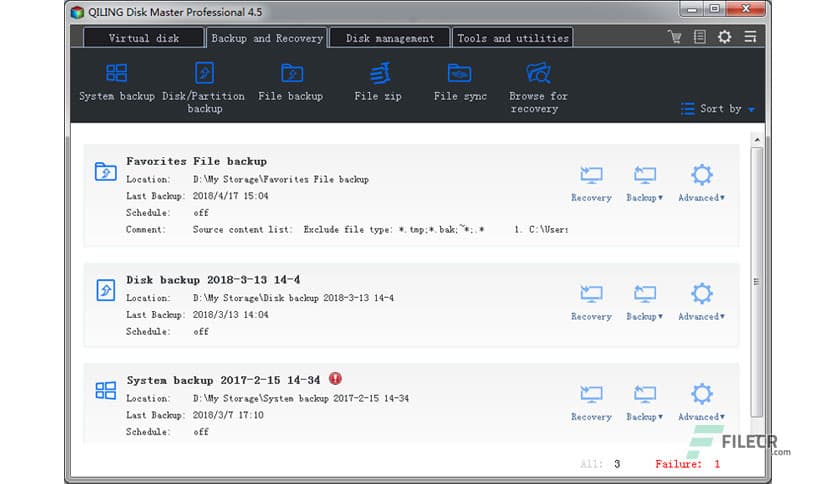836x484 pixels.
Task: Open Advanced options for Favorites File backup
Action: pos(701,184)
